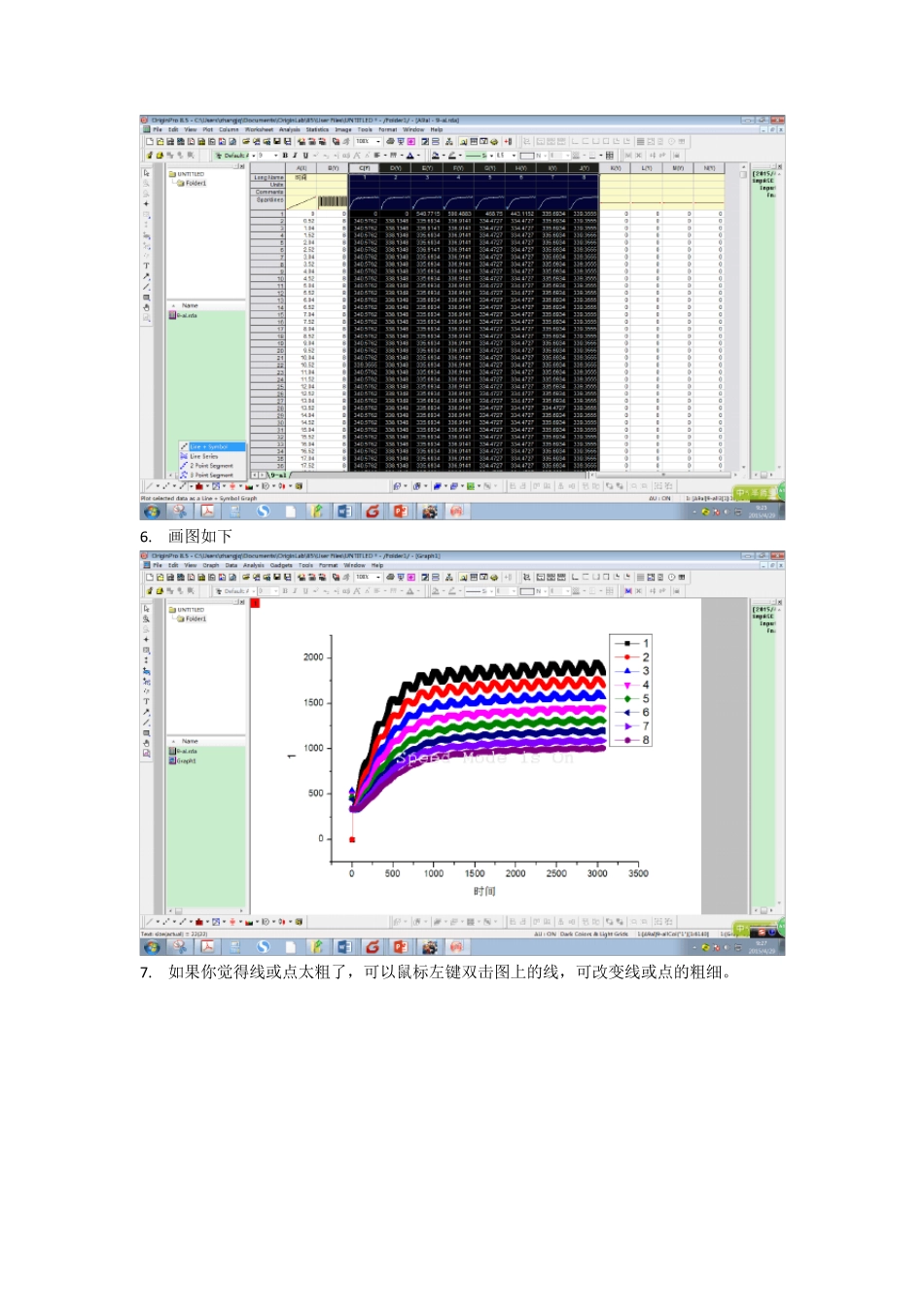Screen dimensions: 924x1307
Task: Click the PowerPoint icon in the lower taskbar
Action: pyautogui.click(x=400, y=946)
